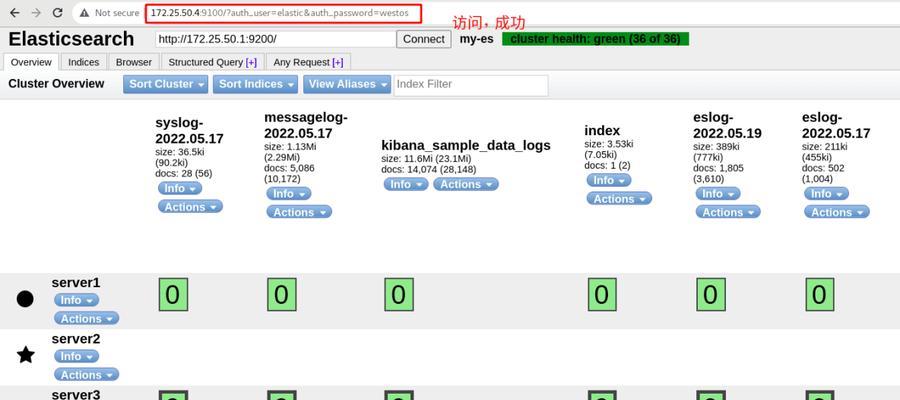Viewport: 900px width, 400px height.
Task: Click server1 shard 0 of messagelog-2022.05.17
Action: pos(282,295)
